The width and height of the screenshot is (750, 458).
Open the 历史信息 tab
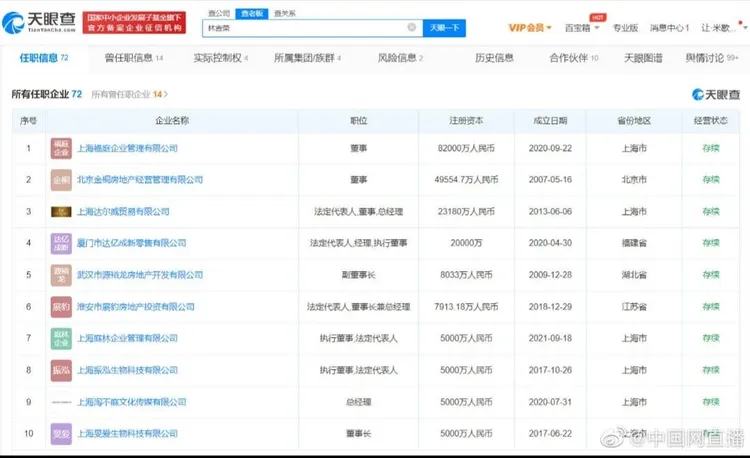click(x=494, y=58)
